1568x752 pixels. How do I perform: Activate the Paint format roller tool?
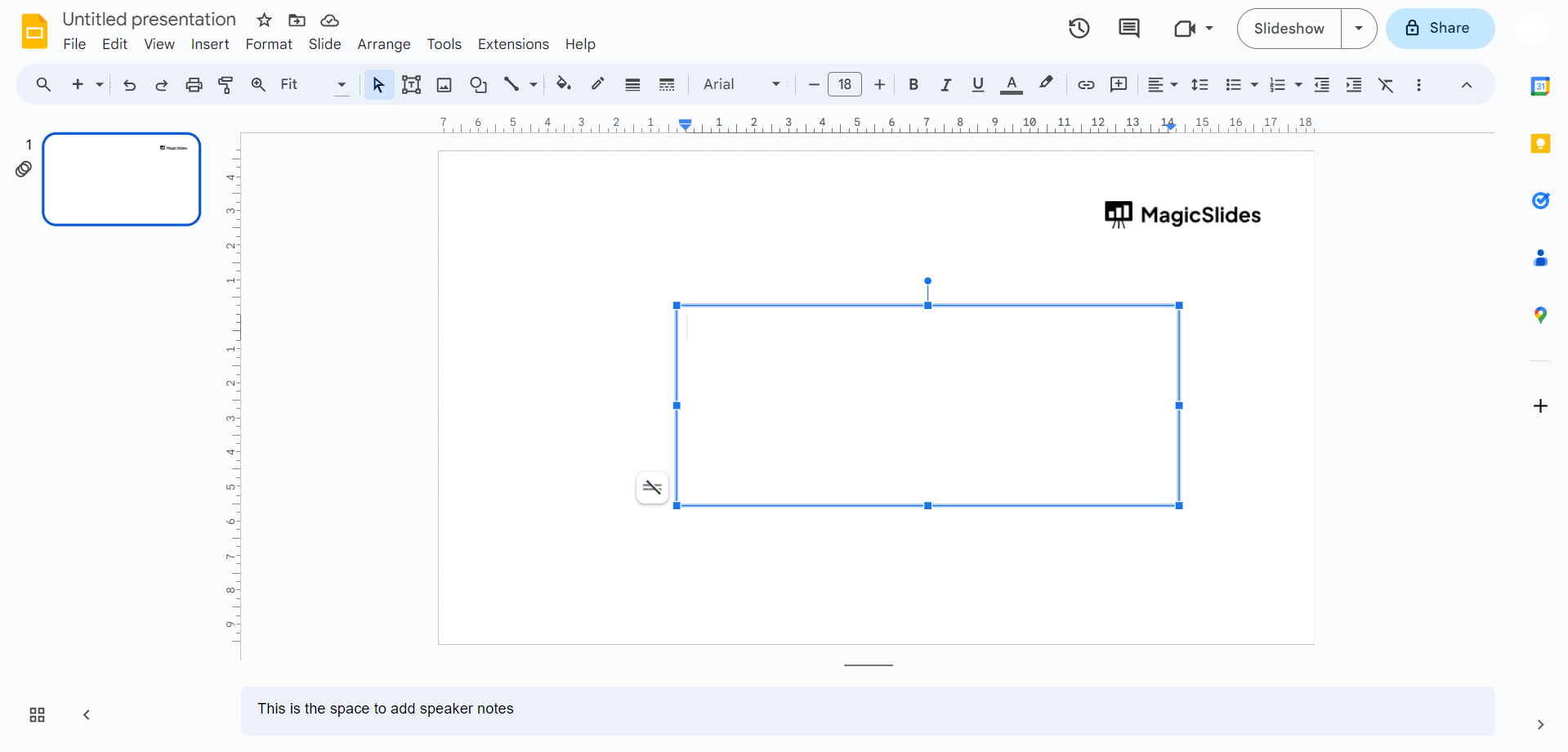(226, 84)
